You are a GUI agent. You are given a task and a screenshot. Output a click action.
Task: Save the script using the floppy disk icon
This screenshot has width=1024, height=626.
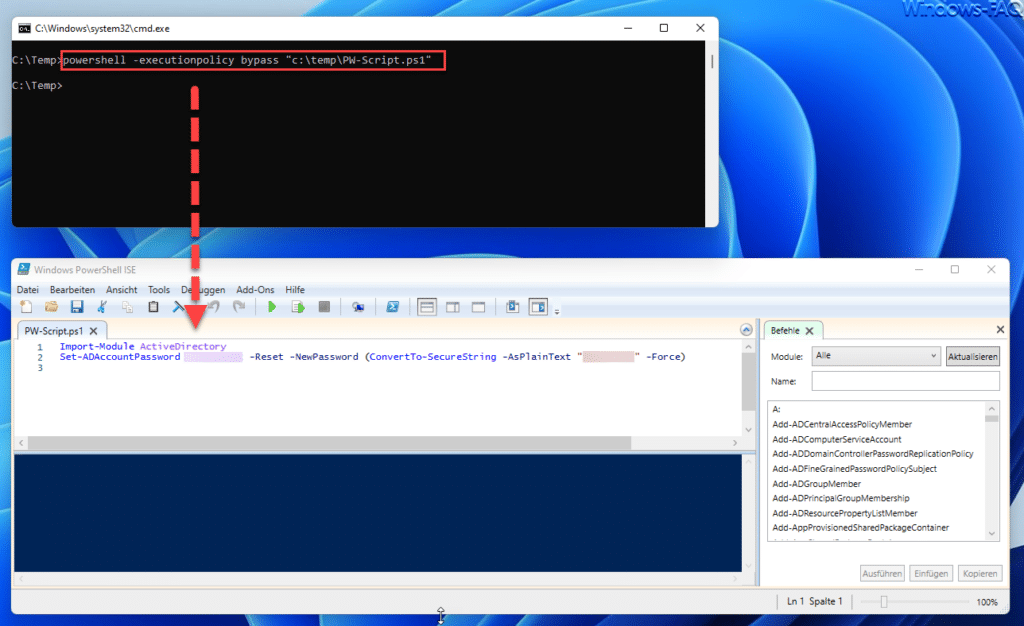click(x=76, y=307)
